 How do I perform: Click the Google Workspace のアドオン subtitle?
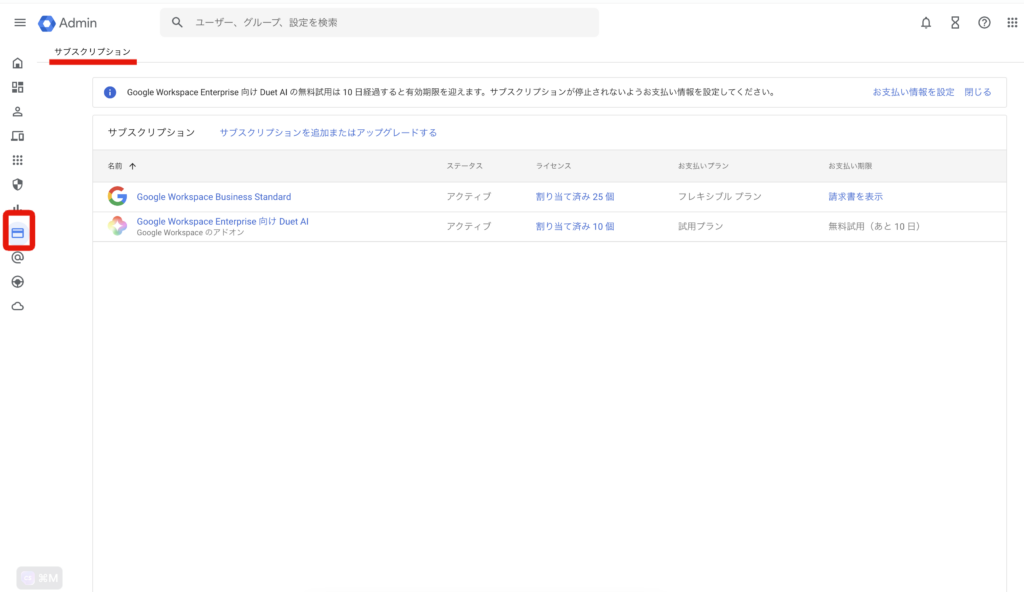point(190,233)
